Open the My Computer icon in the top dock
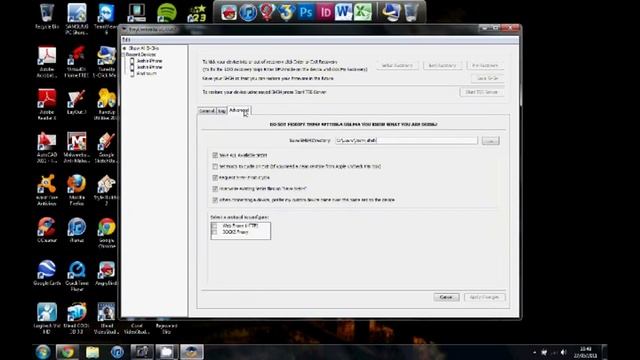The width and height of the screenshot is (640, 360). point(391,12)
